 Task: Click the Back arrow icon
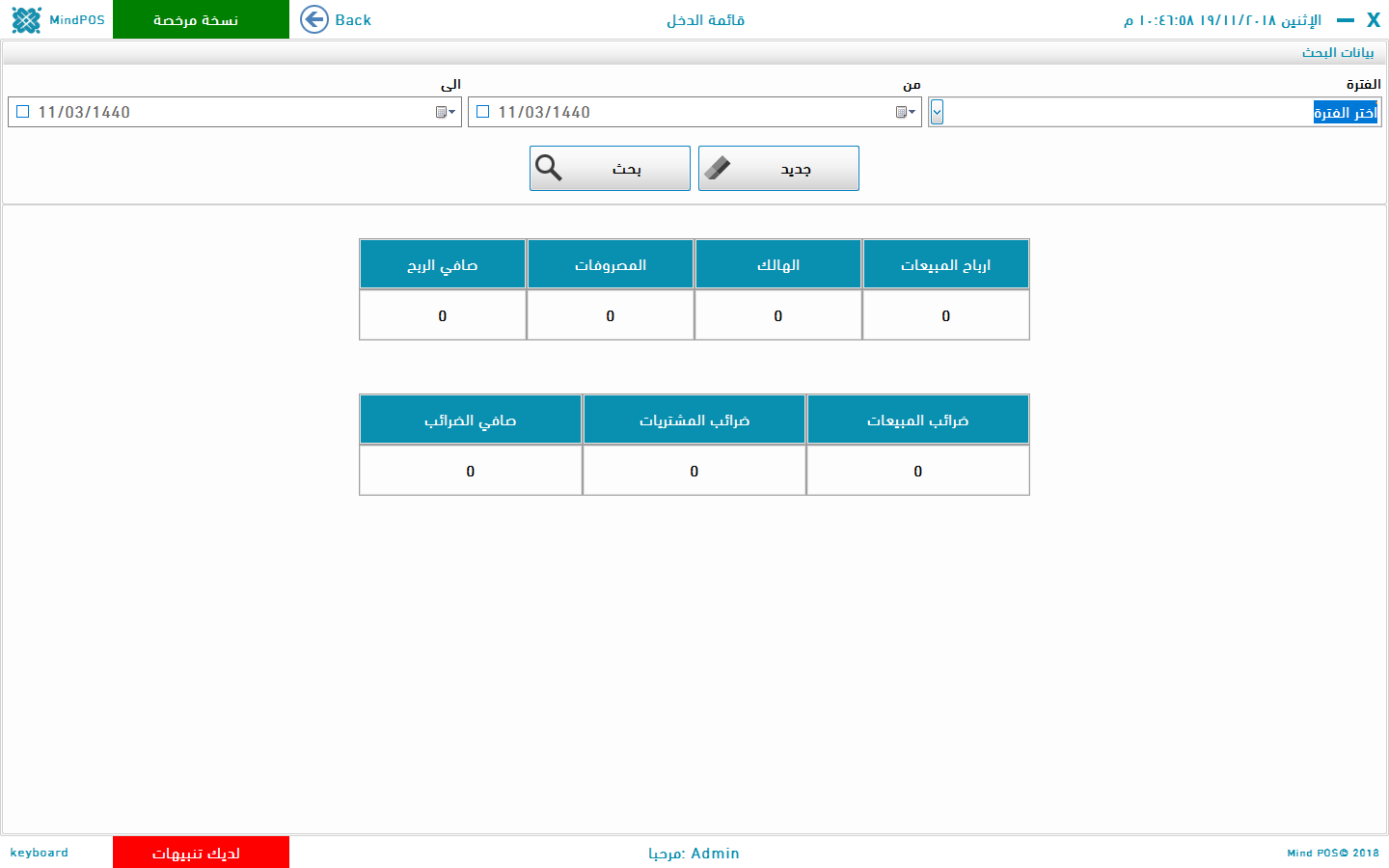point(314,19)
